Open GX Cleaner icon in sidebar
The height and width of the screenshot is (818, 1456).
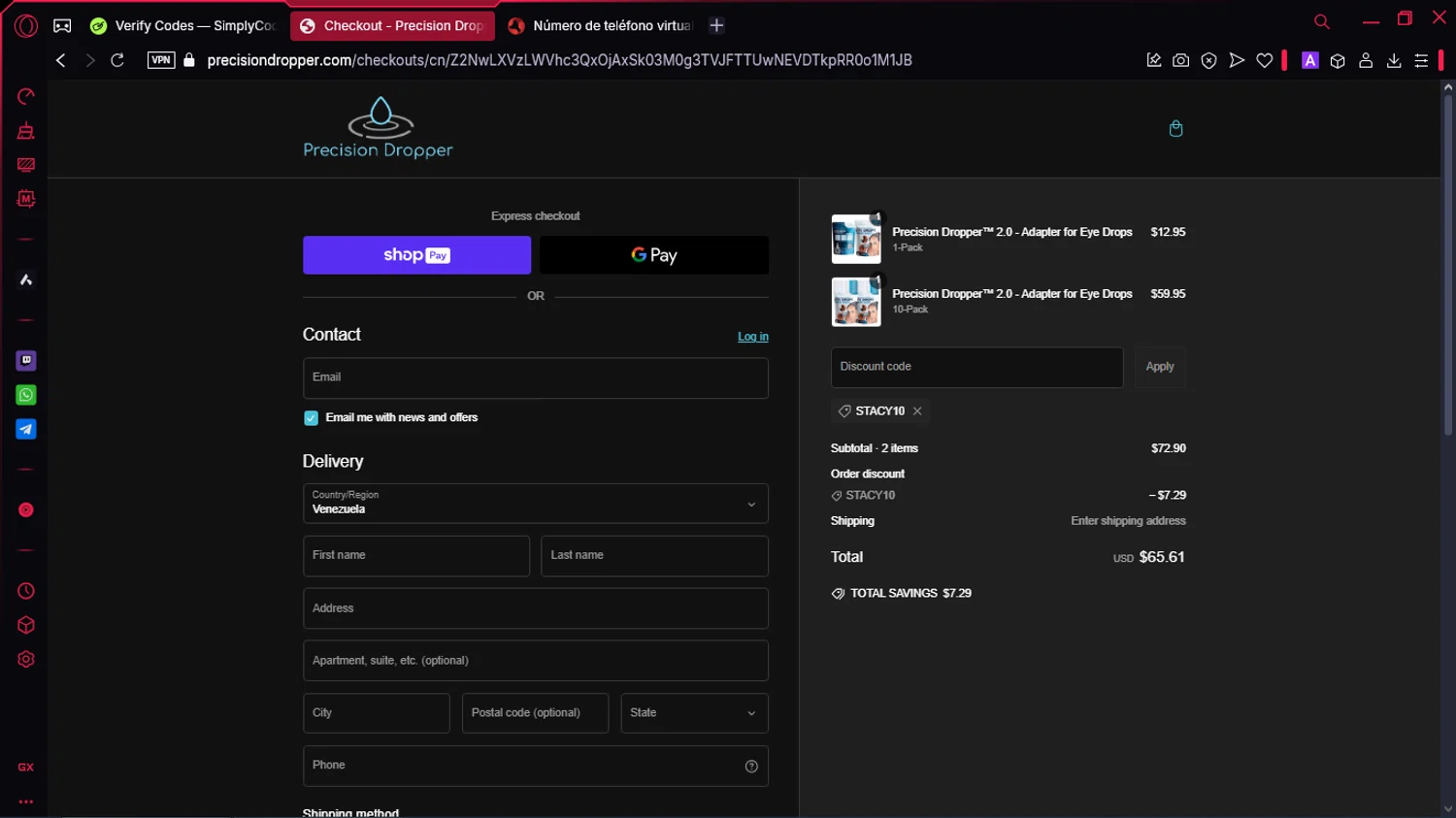(26, 131)
